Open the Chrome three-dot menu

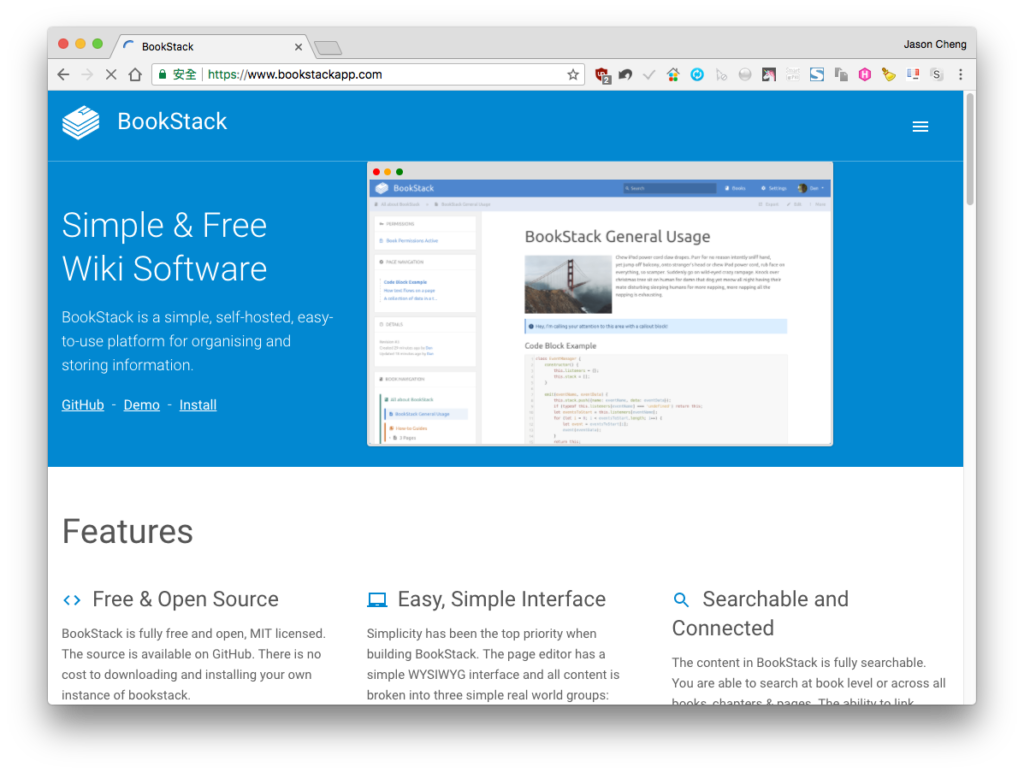pos(960,74)
